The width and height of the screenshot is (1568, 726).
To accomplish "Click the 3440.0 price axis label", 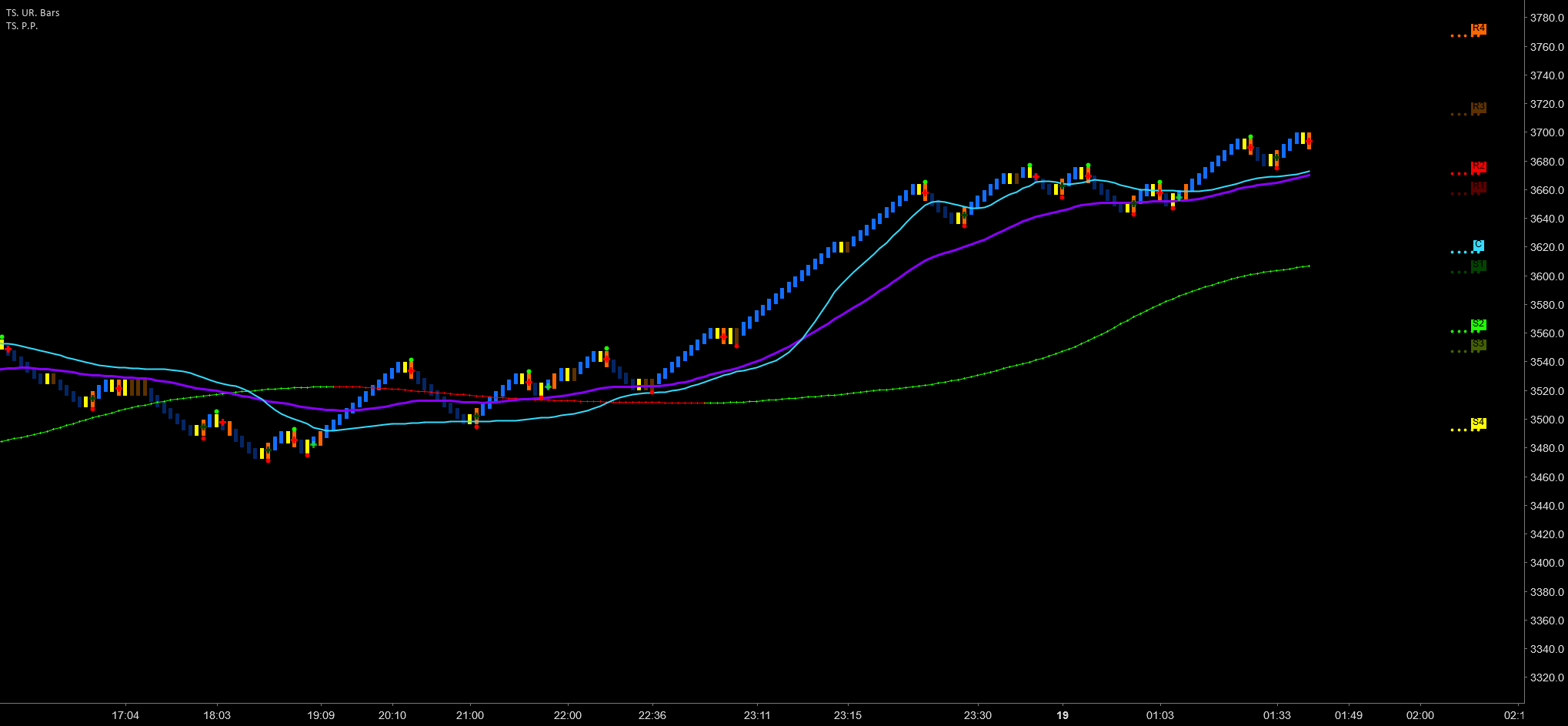I will [x=1546, y=506].
